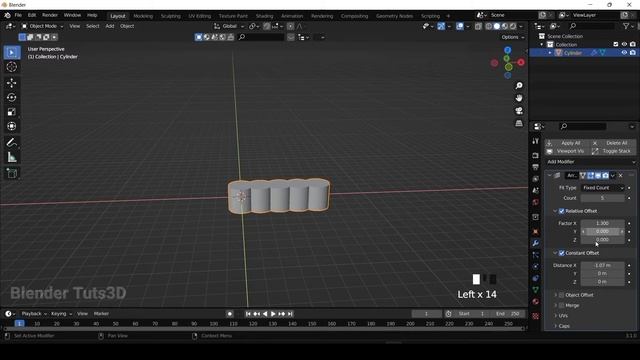640x360 pixels.
Task: Uncheck the Constant Offset checkbox
Action: [562, 253]
